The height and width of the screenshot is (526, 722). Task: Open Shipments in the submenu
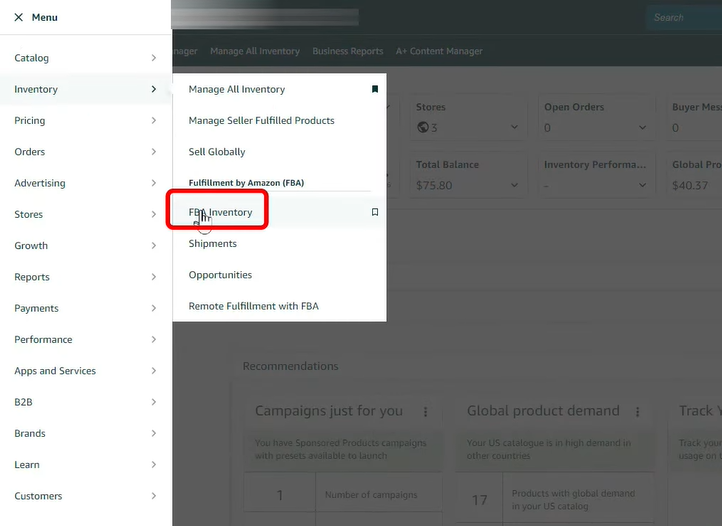pos(212,244)
